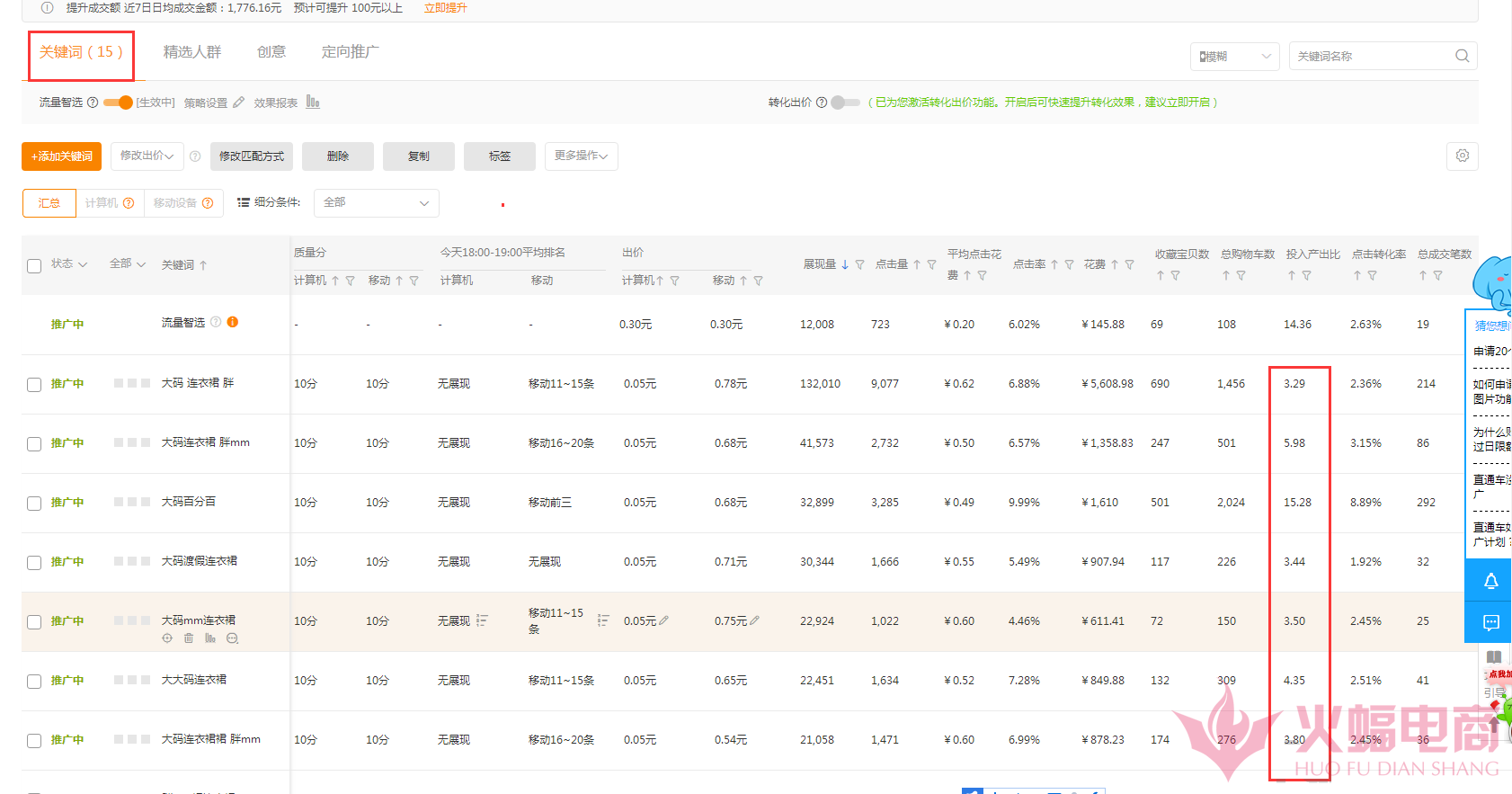Click the search magnifier in keyword name box
The height and width of the screenshot is (794, 1512).
click(1462, 56)
